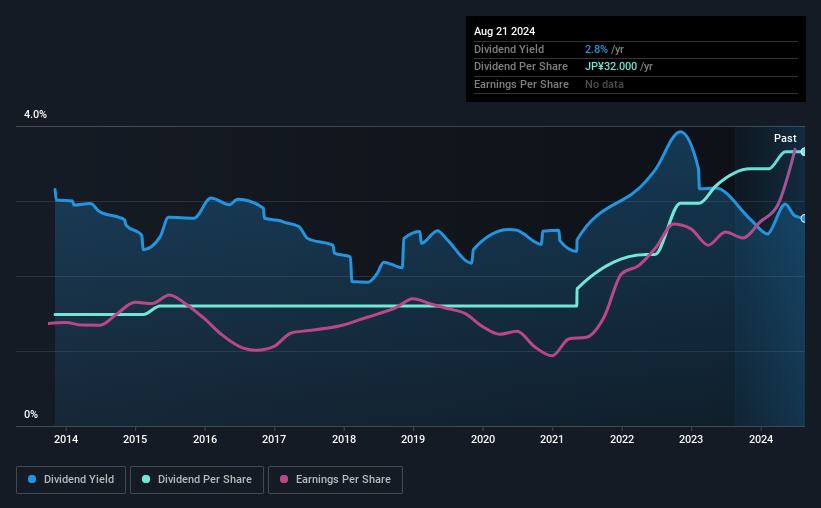Select the 2020 year label
Image resolution: width=821 pixels, height=508 pixels.
[483, 438]
